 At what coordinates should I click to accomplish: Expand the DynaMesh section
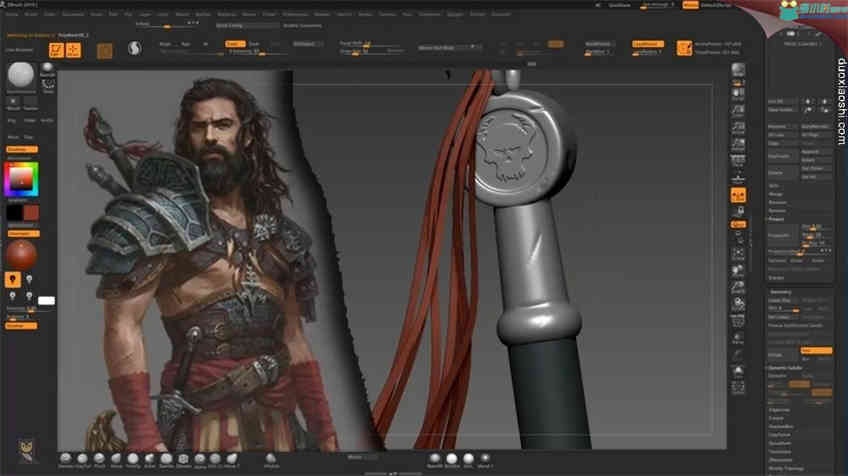780,444
